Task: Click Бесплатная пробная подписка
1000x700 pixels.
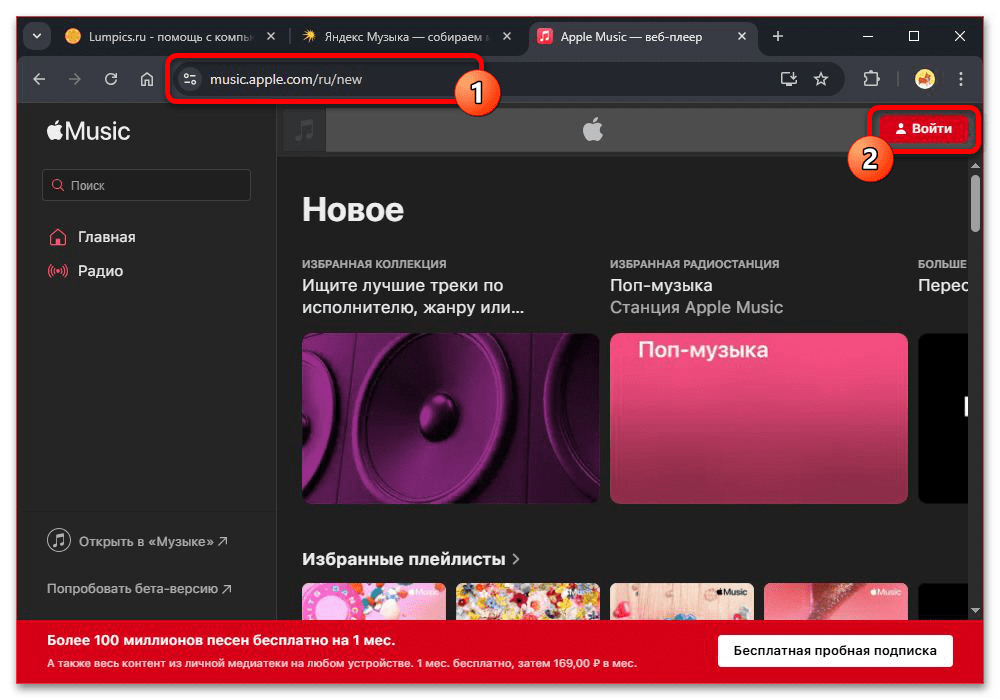Action: click(x=835, y=650)
